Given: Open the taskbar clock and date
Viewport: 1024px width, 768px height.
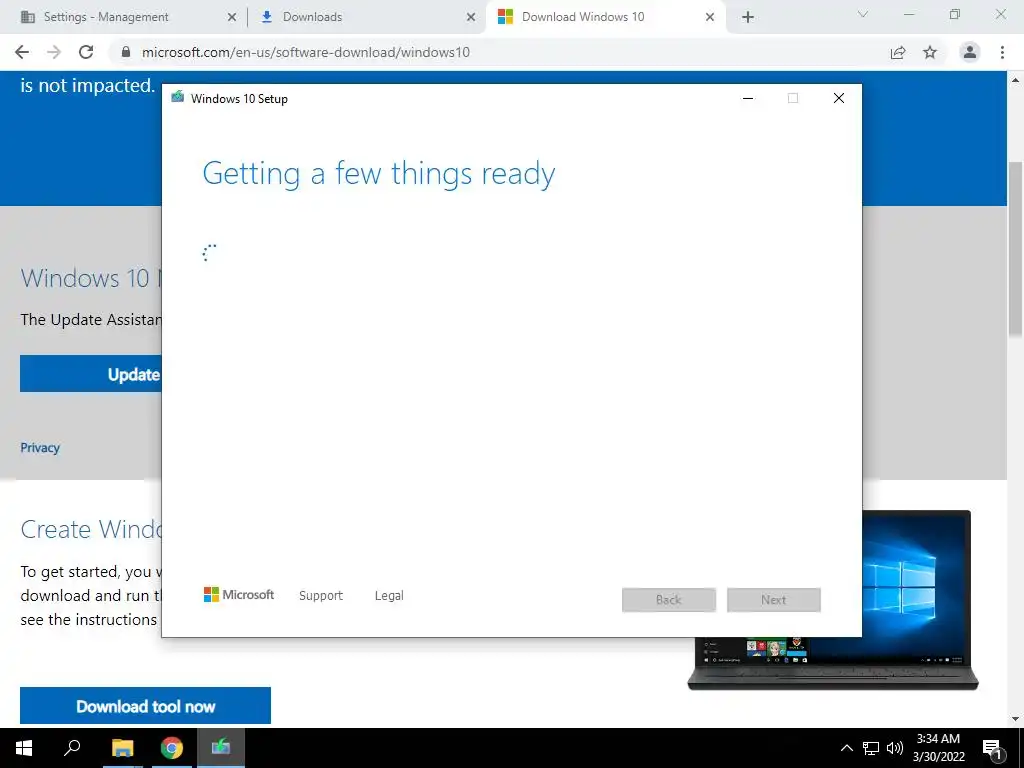Looking at the screenshot, I should pos(938,748).
